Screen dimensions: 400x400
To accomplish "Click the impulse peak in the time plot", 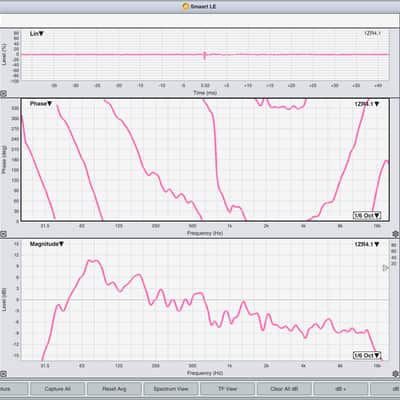I will (205, 55).
